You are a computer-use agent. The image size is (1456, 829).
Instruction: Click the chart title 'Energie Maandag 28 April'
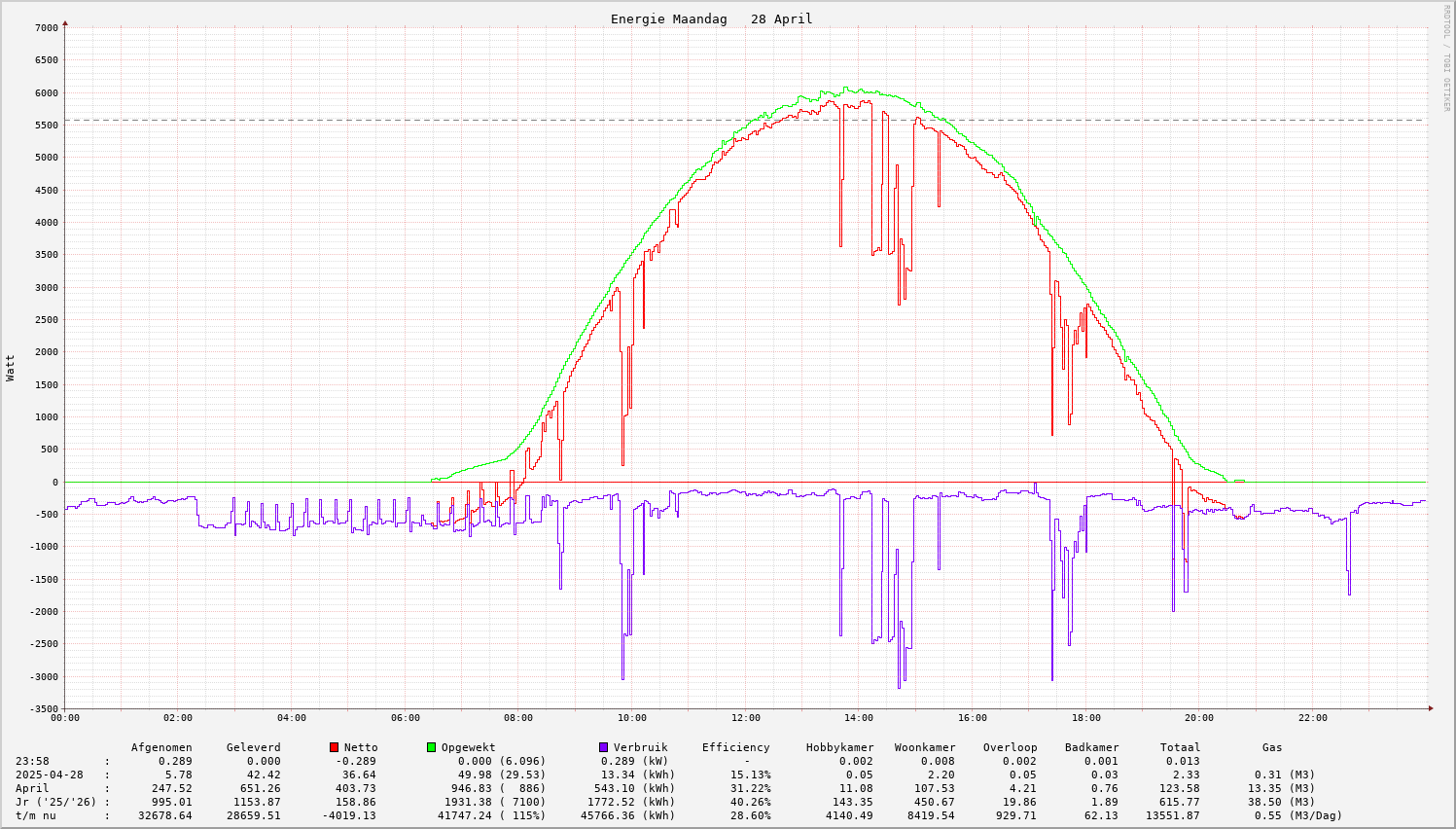point(711,19)
